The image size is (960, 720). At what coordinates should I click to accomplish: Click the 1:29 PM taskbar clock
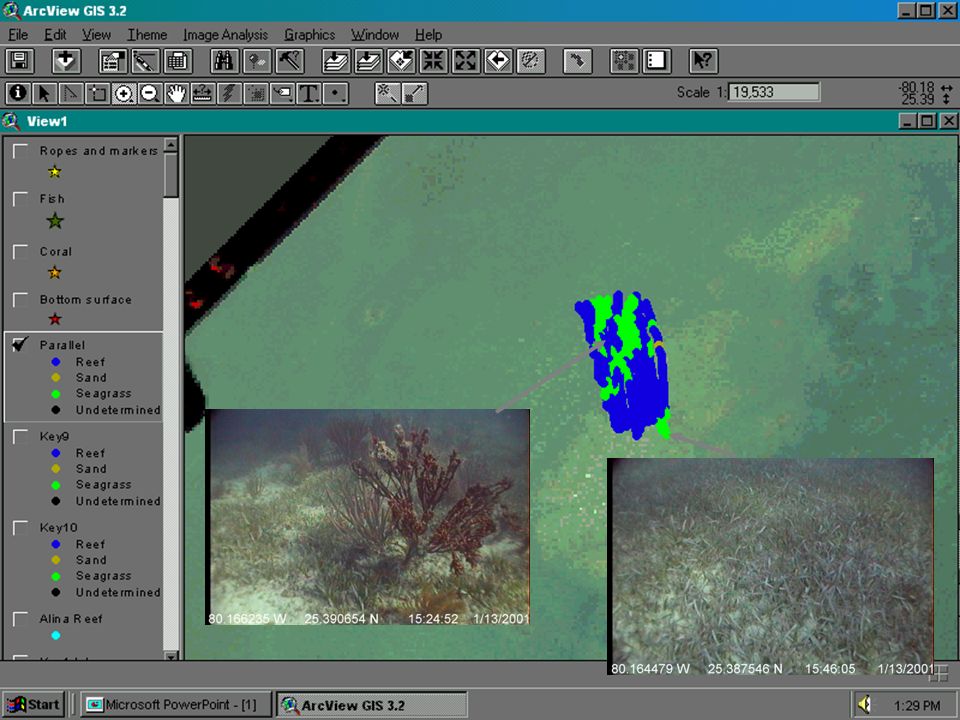point(917,705)
